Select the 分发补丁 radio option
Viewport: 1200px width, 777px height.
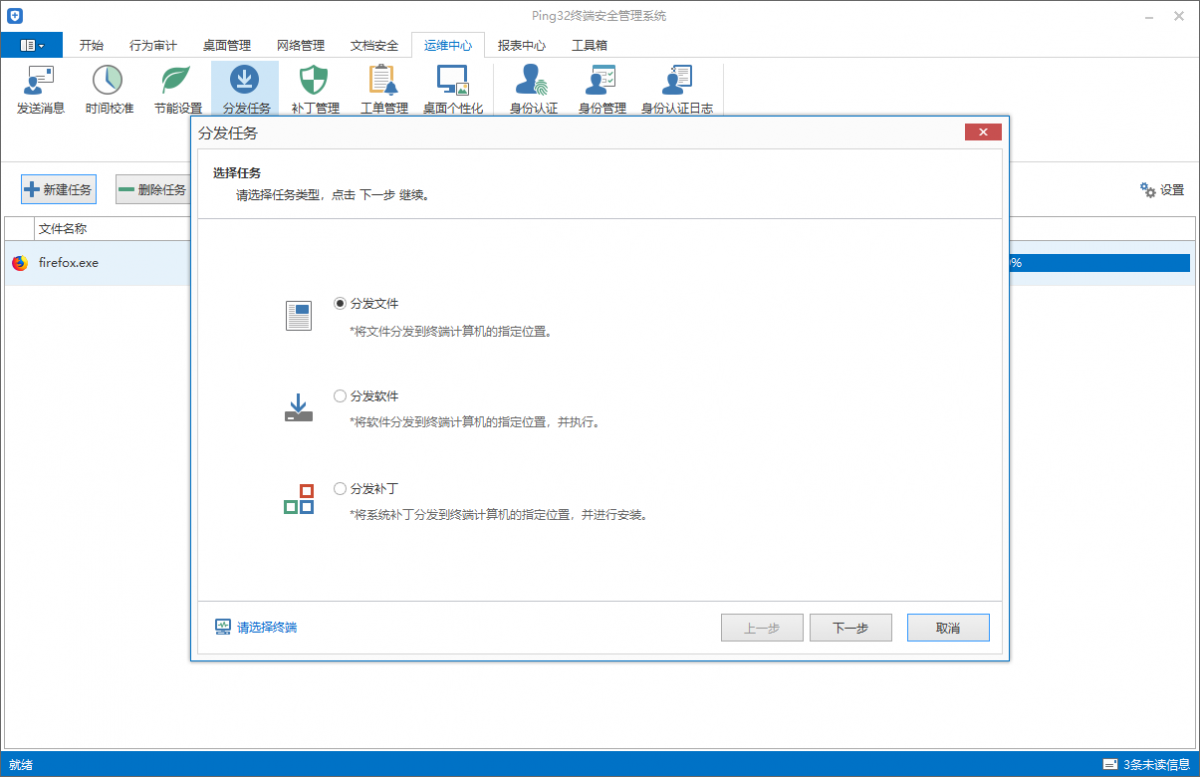click(340, 489)
